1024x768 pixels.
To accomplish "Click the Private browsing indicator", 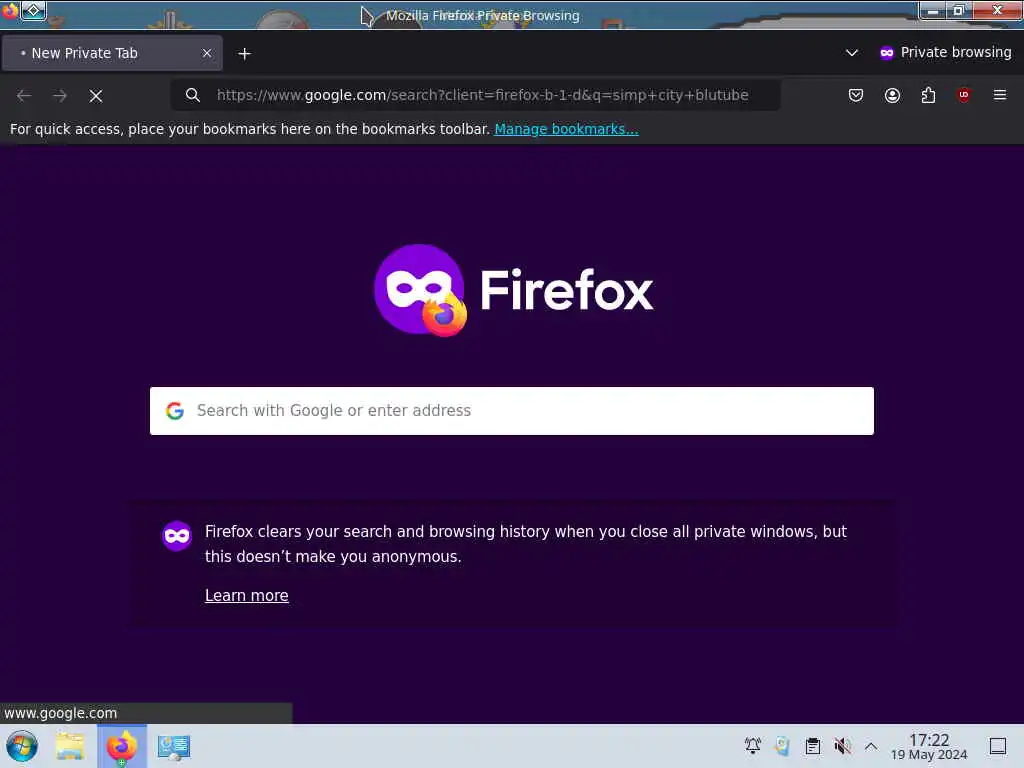I will (x=945, y=52).
